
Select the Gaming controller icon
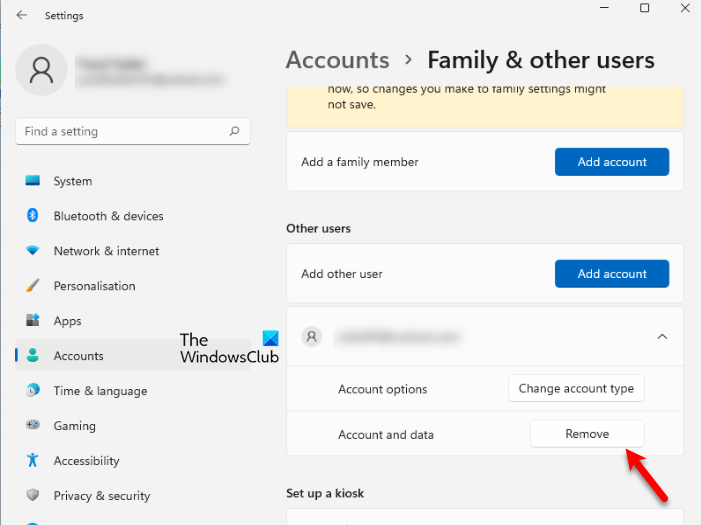33,426
